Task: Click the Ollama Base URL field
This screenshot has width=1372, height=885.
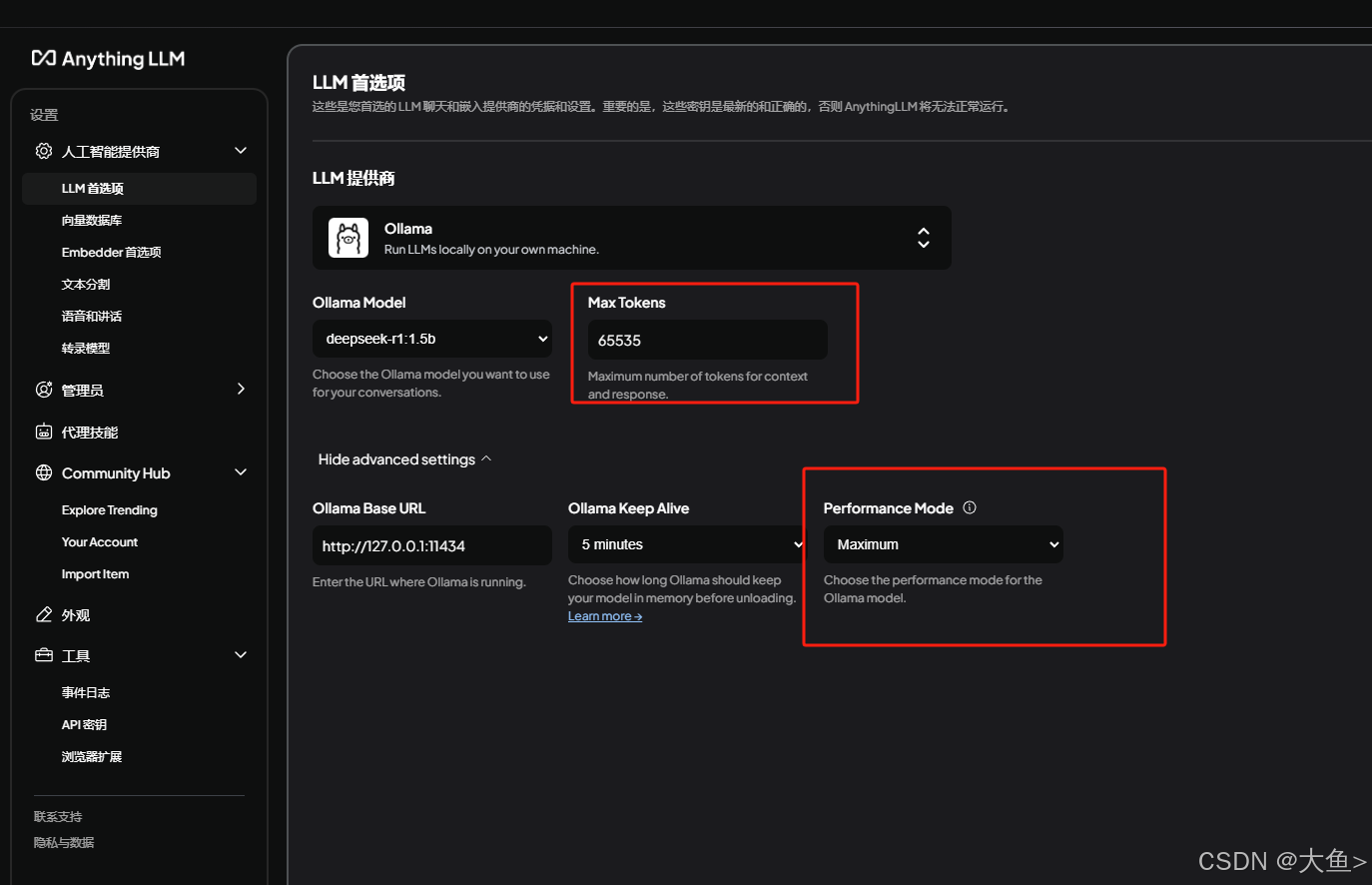Action: [432, 545]
